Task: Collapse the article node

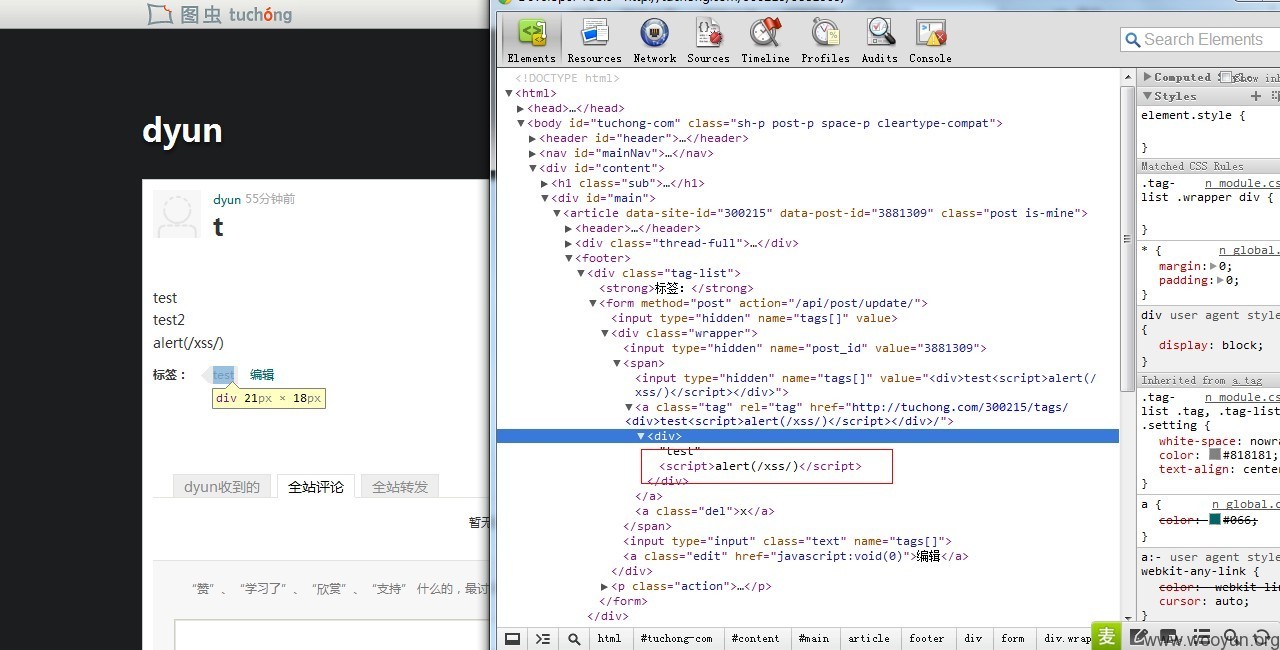Action: click(x=557, y=213)
